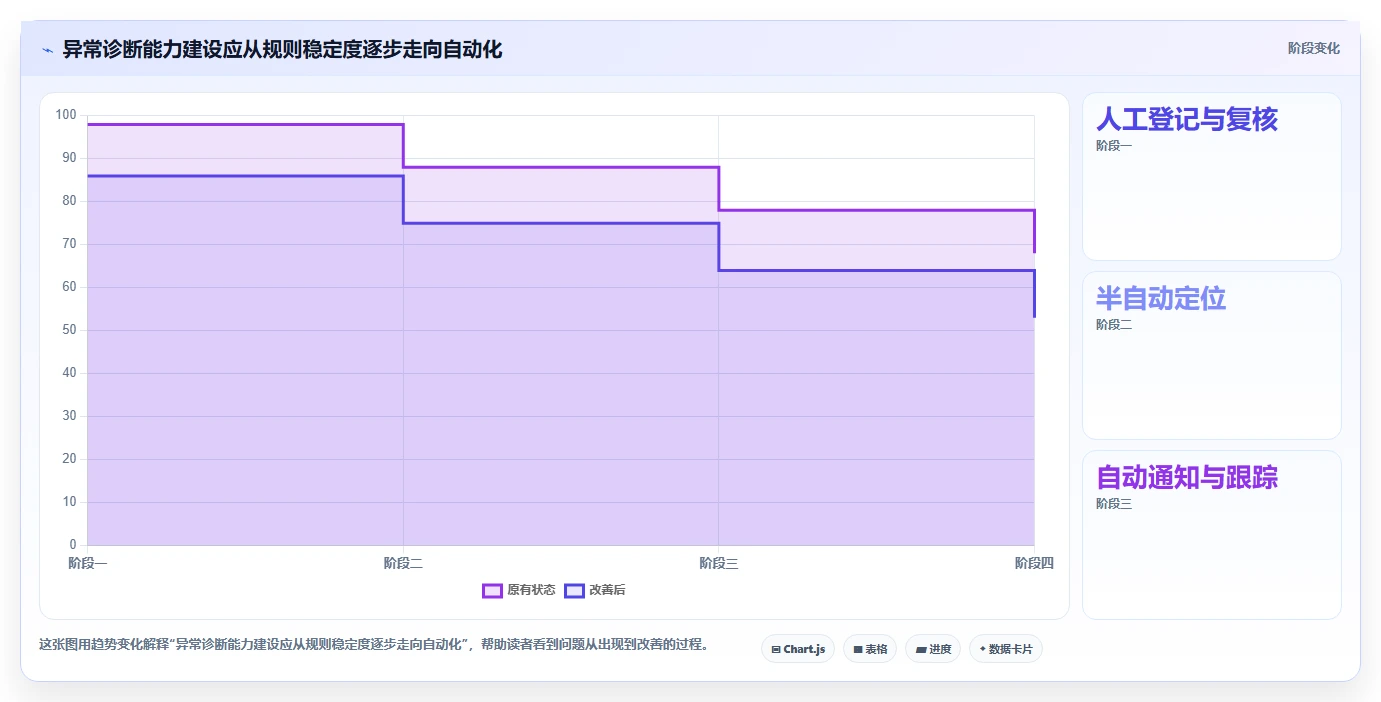
Task: Click the 50 y-axis tick label
Action: 69,330
